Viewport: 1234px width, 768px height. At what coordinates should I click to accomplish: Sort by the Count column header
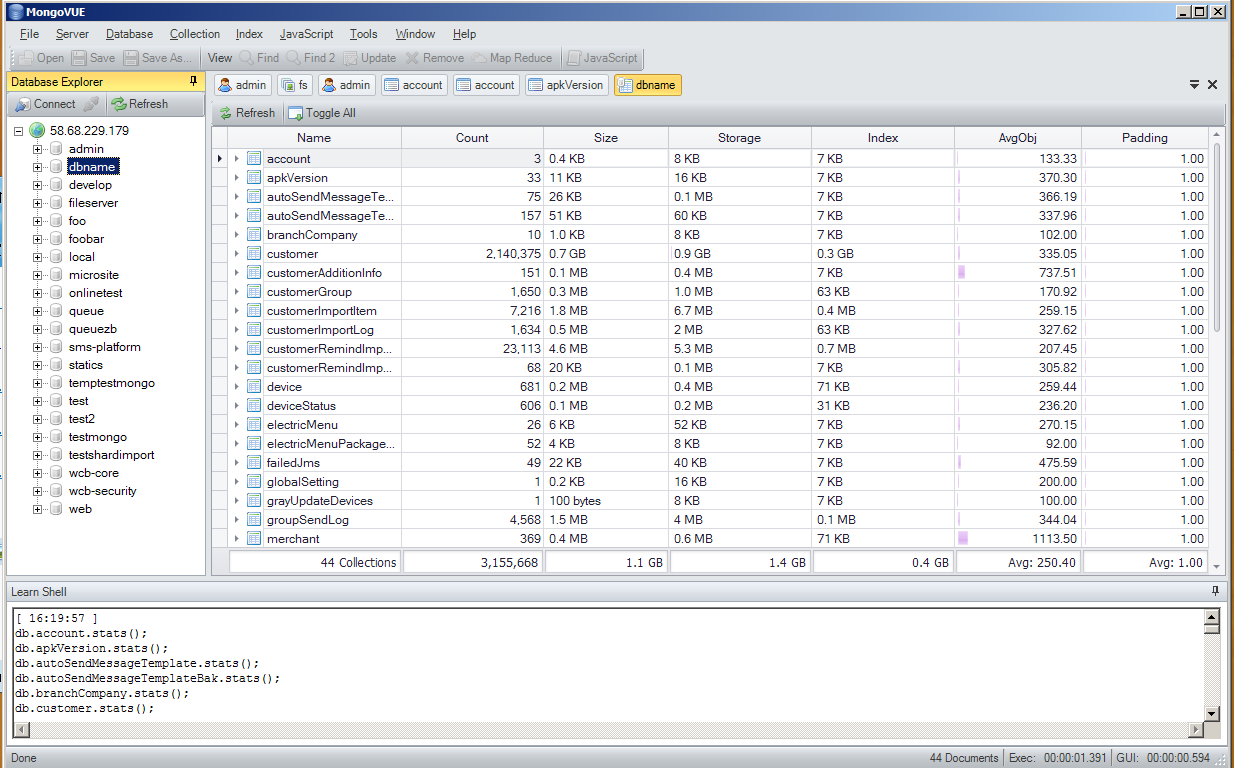472,138
